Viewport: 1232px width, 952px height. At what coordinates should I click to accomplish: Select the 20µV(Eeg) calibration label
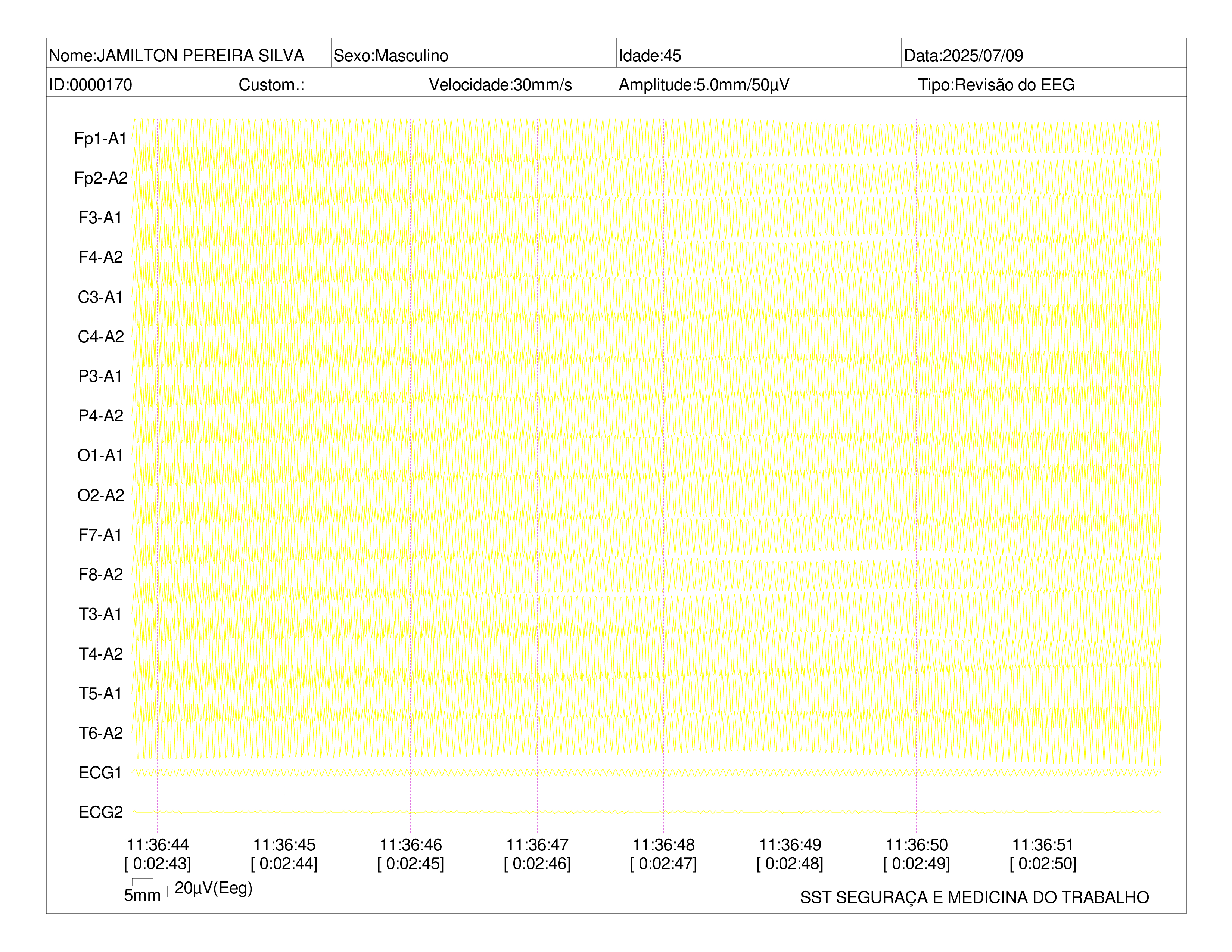coord(213,888)
